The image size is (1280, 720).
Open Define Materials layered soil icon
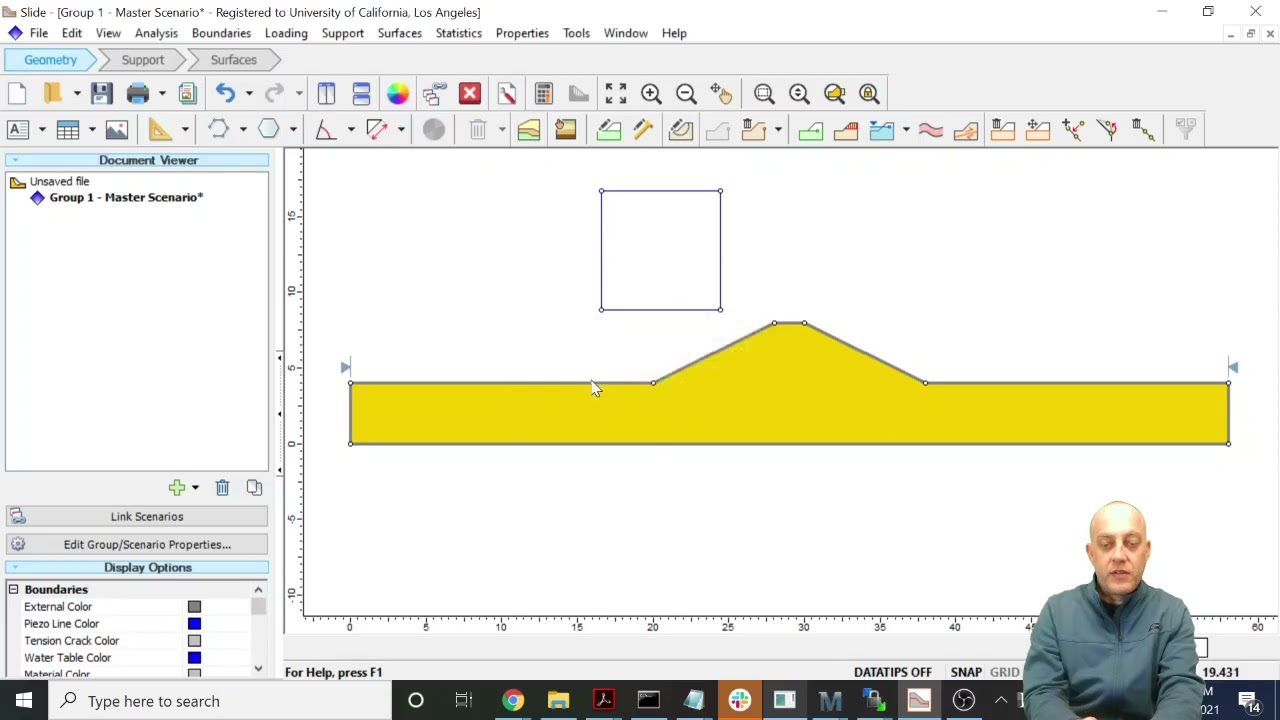point(529,129)
